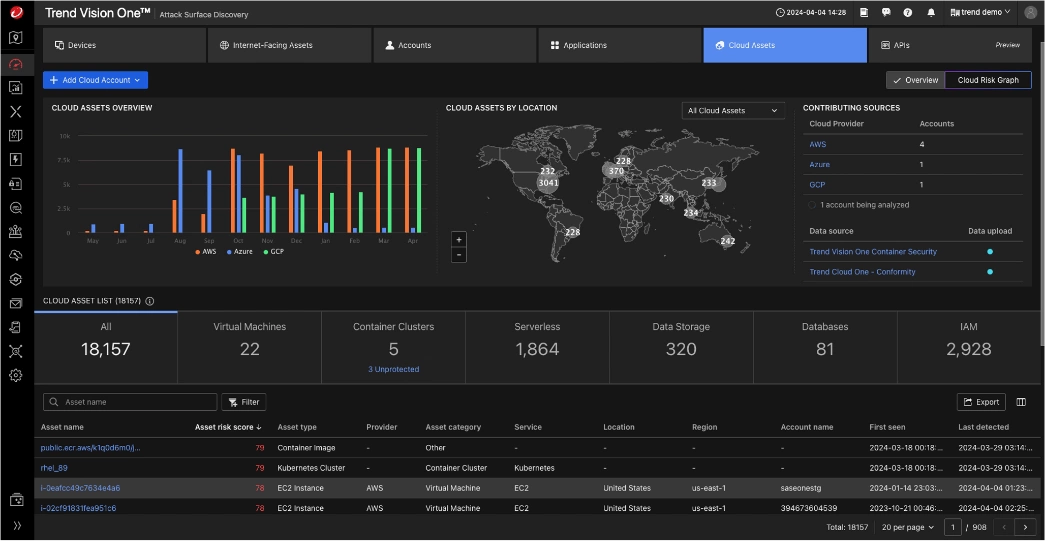This screenshot has height=541, width=1045.
Task: Zoom out the map with minus button
Action: pos(459,255)
